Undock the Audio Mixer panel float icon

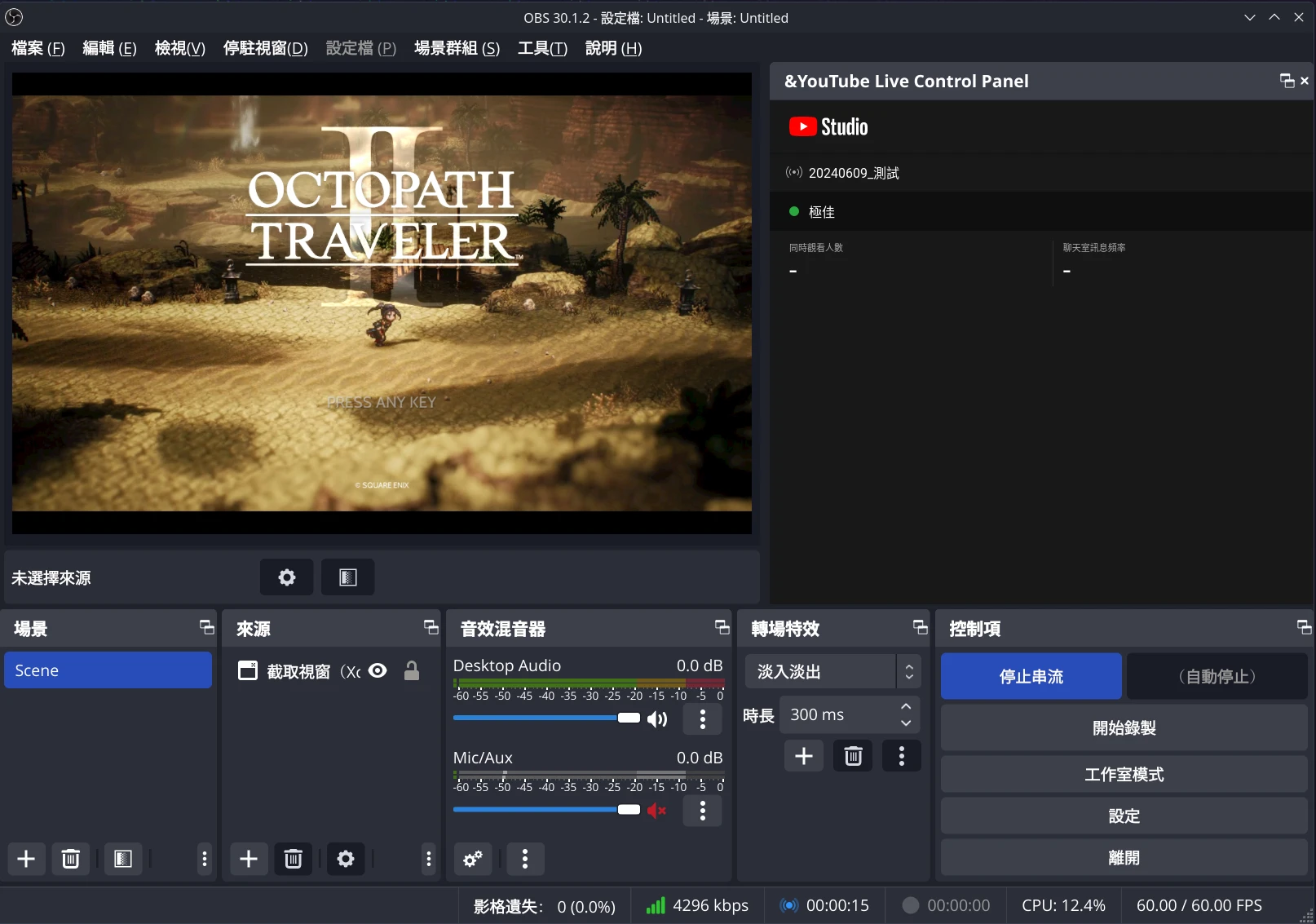pyautogui.click(x=722, y=627)
